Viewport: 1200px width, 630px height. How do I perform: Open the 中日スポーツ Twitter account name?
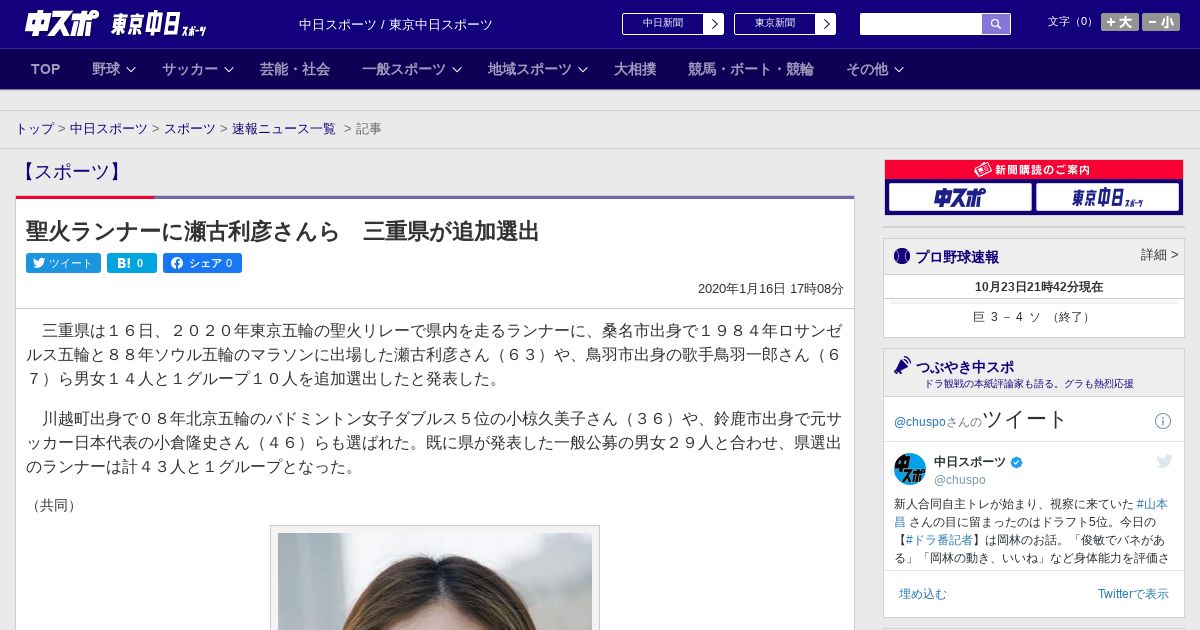coord(970,462)
